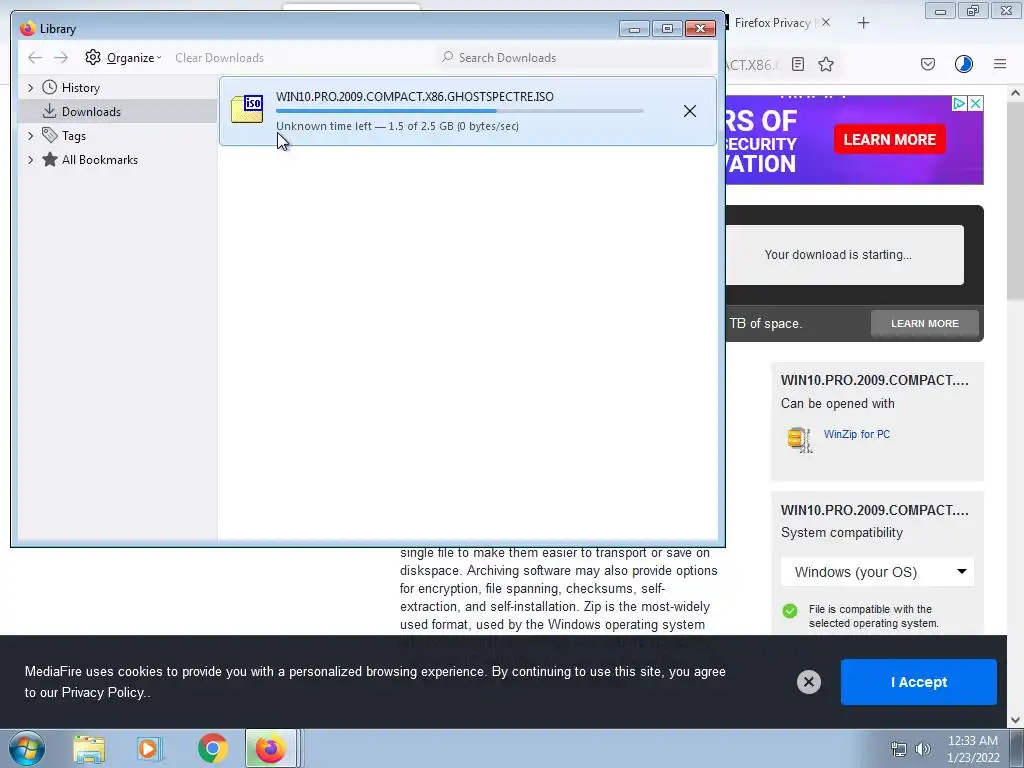Cancel the ISO download with X
Screen dimensions: 1024x768
[x=690, y=111]
